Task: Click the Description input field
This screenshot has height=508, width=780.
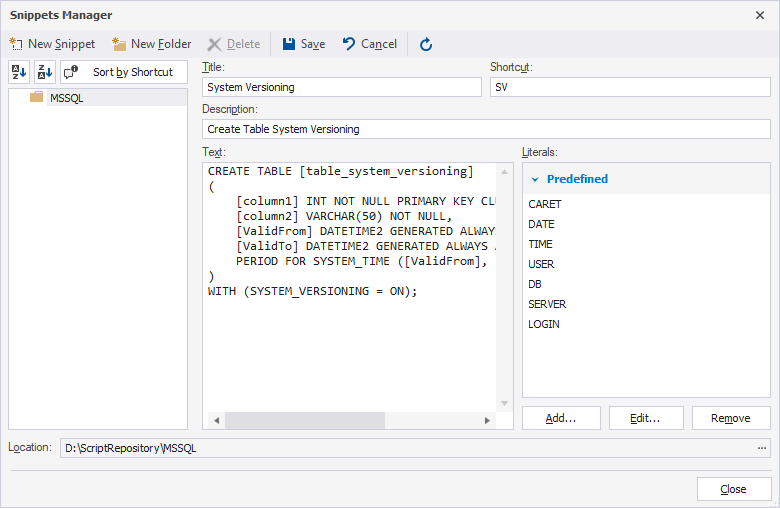Action: pyautogui.click(x=487, y=129)
